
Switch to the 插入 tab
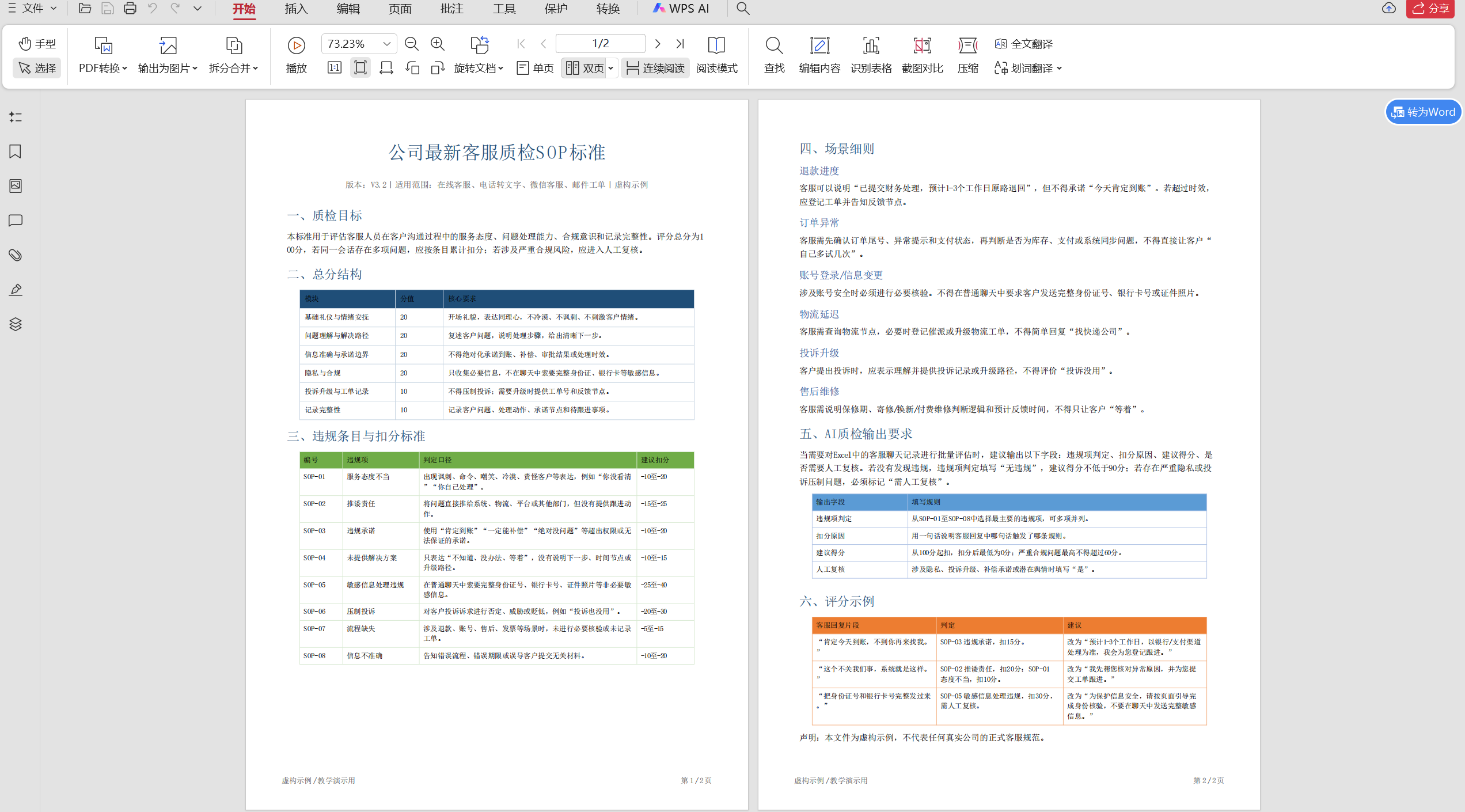click(296, 9)
